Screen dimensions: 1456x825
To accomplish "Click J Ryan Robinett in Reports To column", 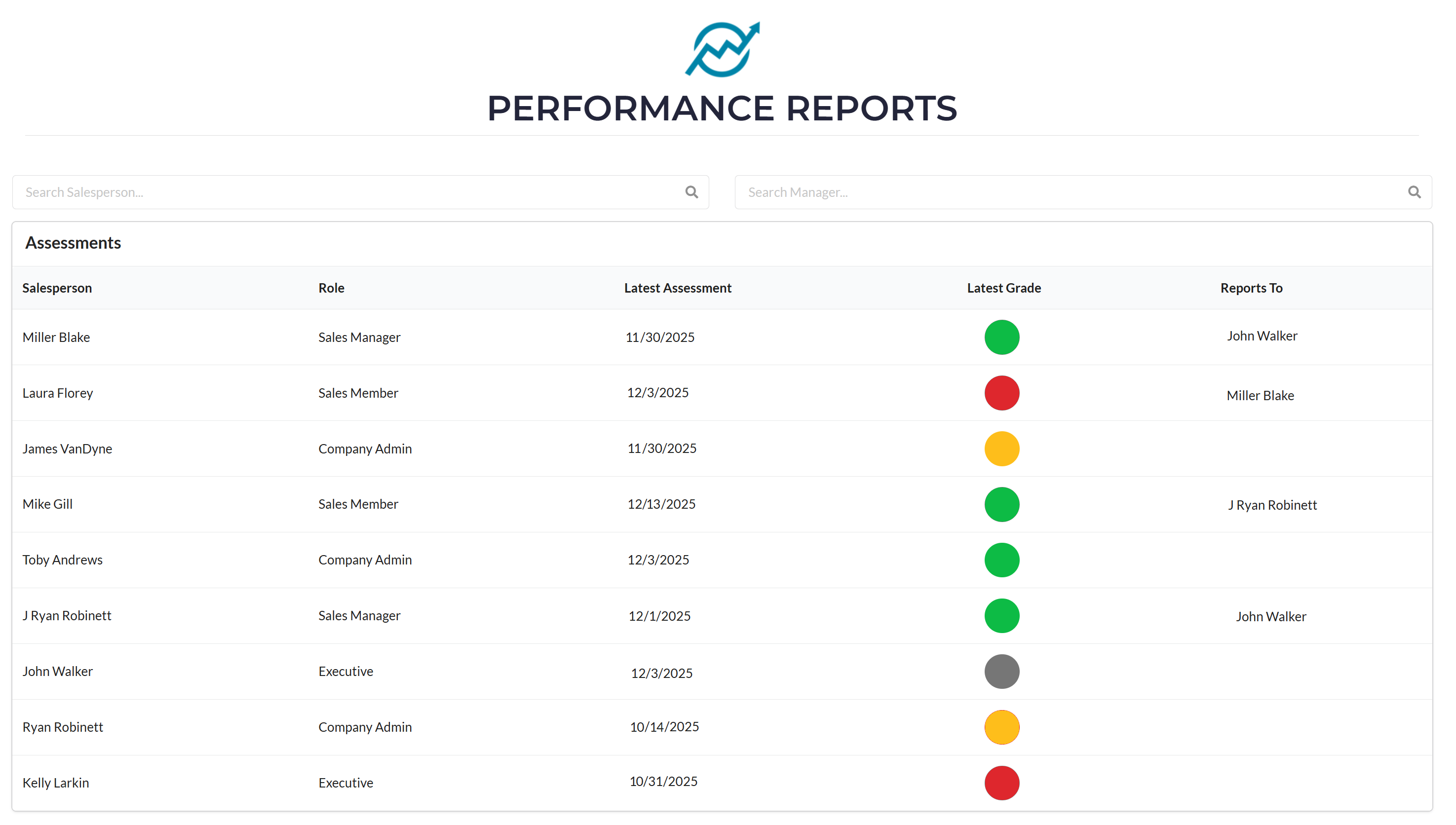I will click(1272, 505).
